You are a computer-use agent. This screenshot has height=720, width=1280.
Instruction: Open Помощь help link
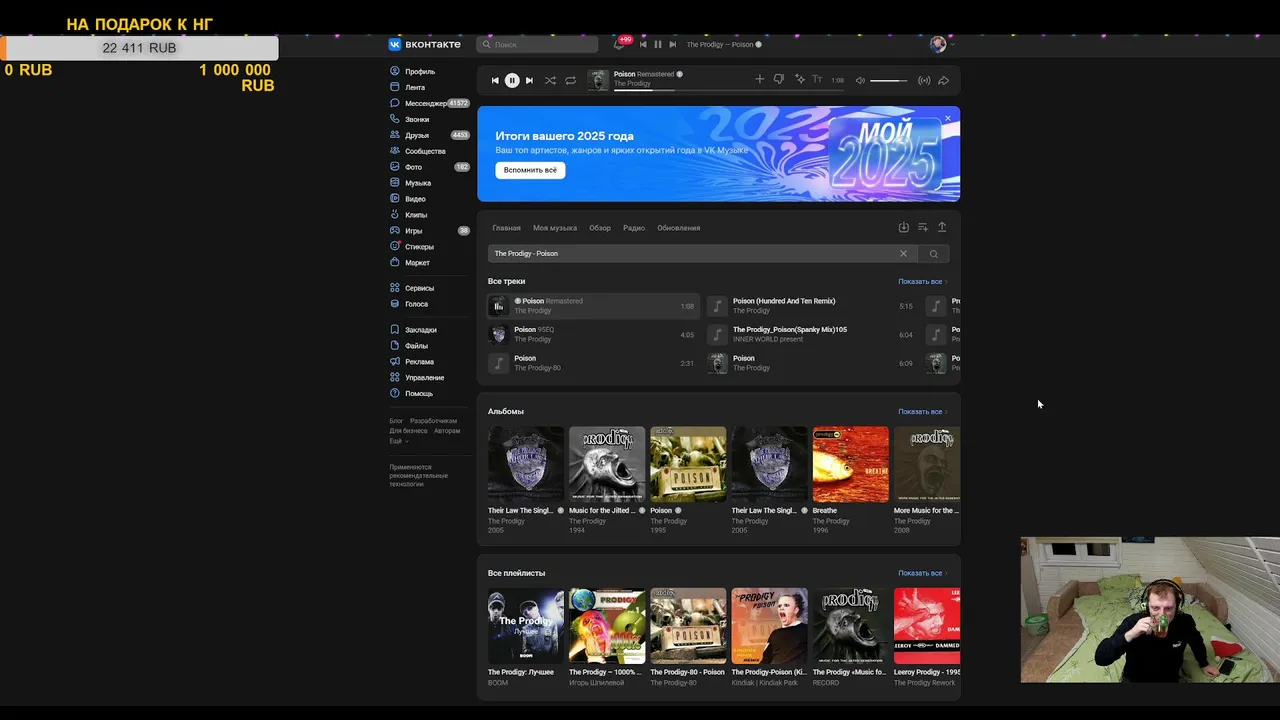coord(411,394)
